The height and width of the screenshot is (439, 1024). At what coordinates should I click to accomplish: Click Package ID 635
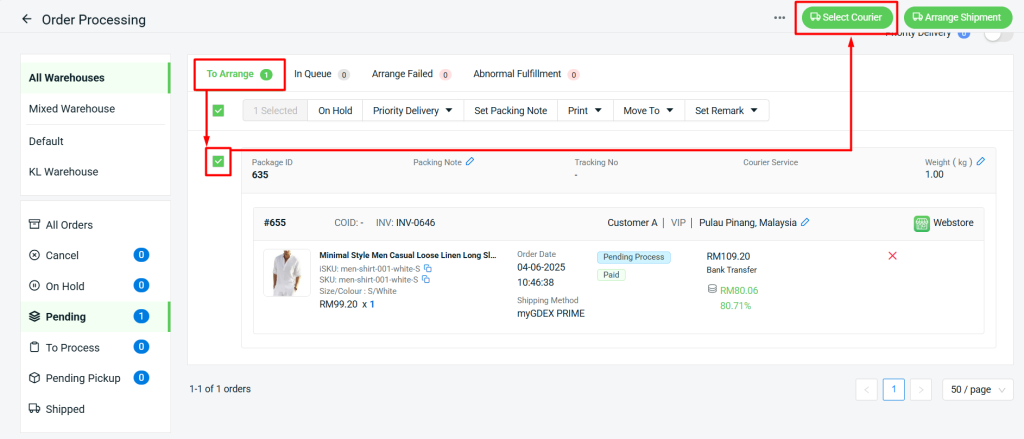point(260,174)
